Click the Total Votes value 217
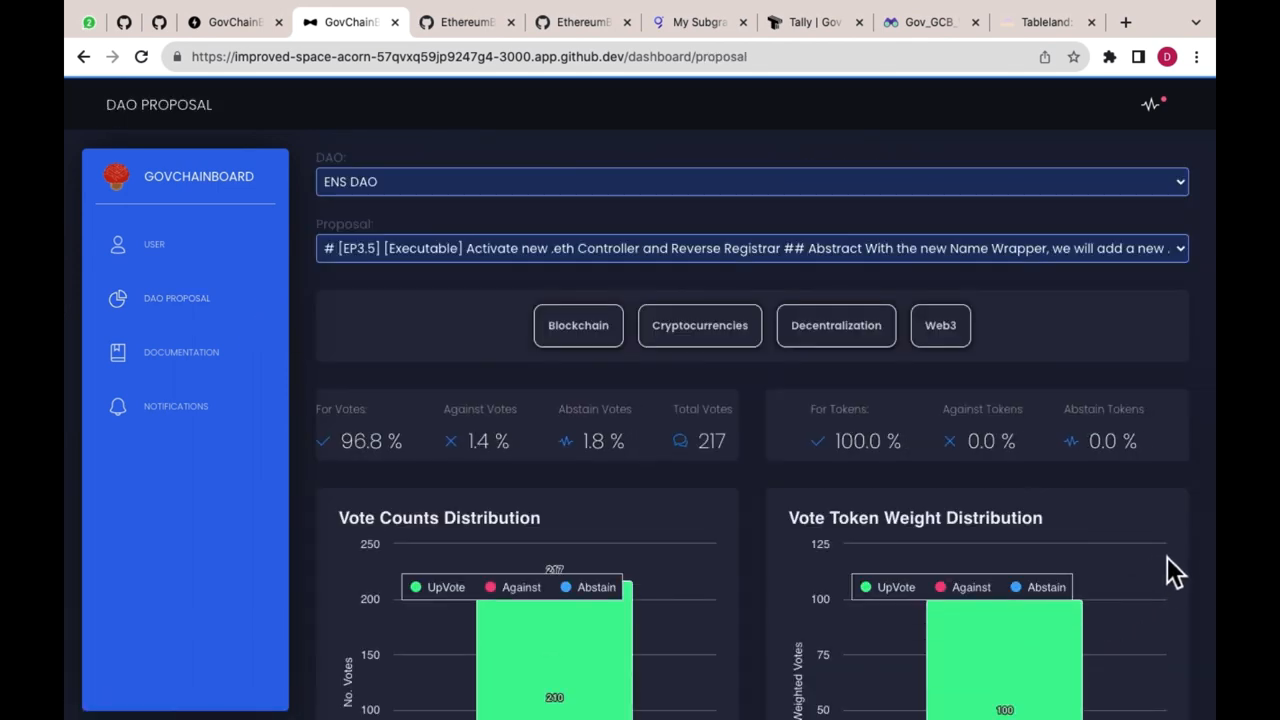 click(x=712, y=441)
